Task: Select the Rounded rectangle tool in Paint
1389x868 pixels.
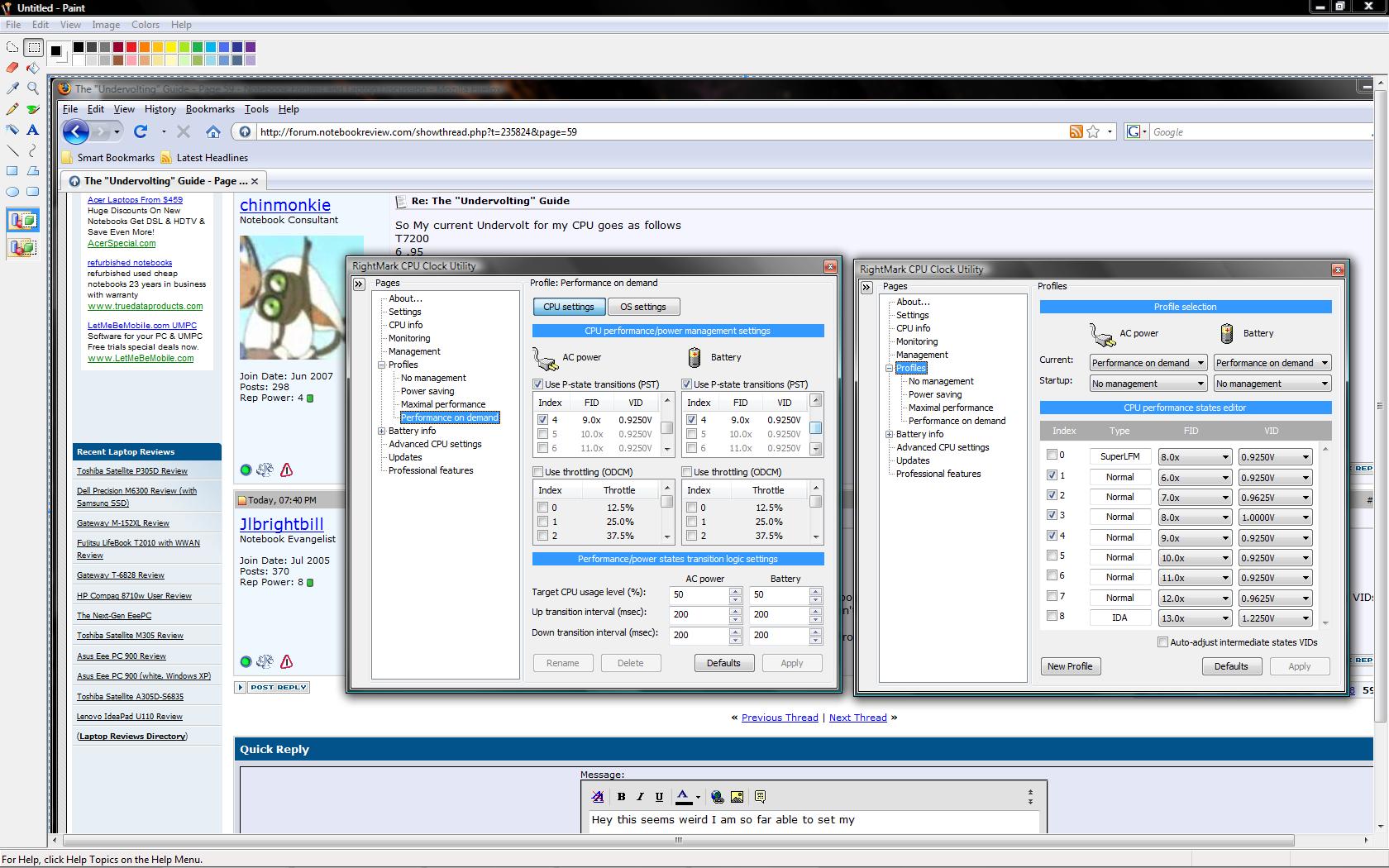Action: [33, 192]
